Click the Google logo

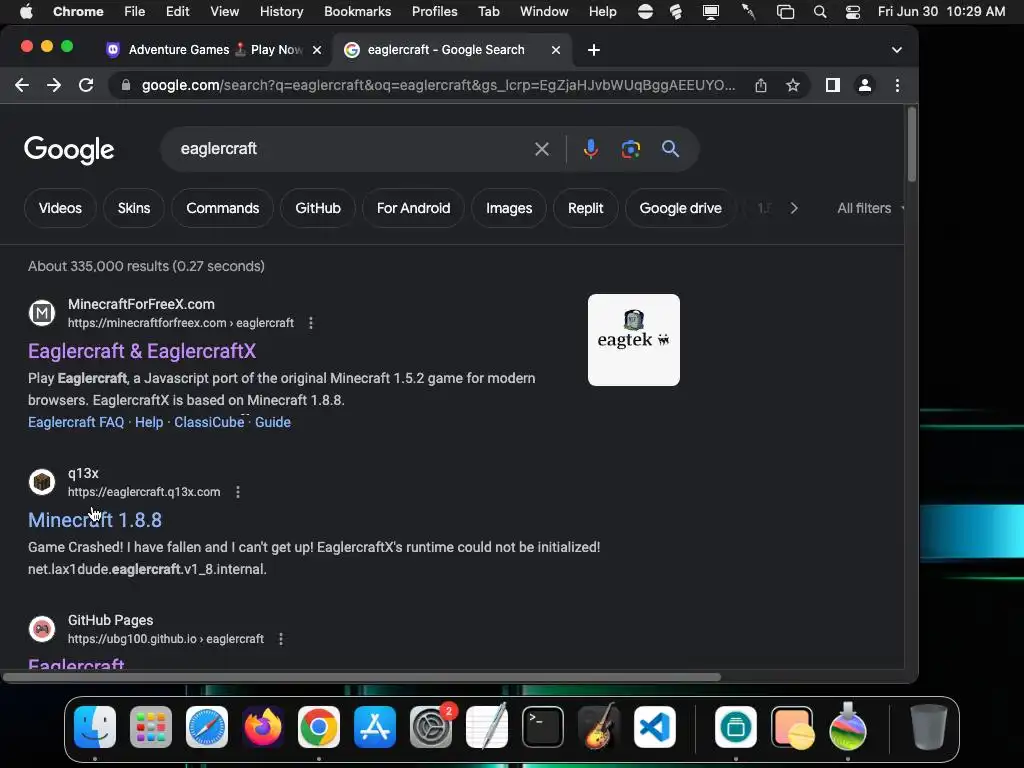click(69, 150)
